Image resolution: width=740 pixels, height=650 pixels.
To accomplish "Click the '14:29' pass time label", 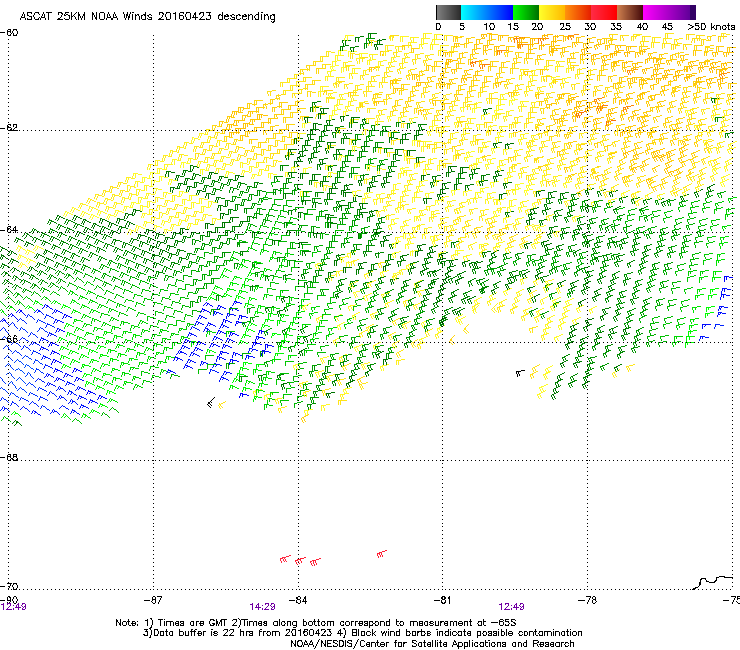I will coord(262,607).
